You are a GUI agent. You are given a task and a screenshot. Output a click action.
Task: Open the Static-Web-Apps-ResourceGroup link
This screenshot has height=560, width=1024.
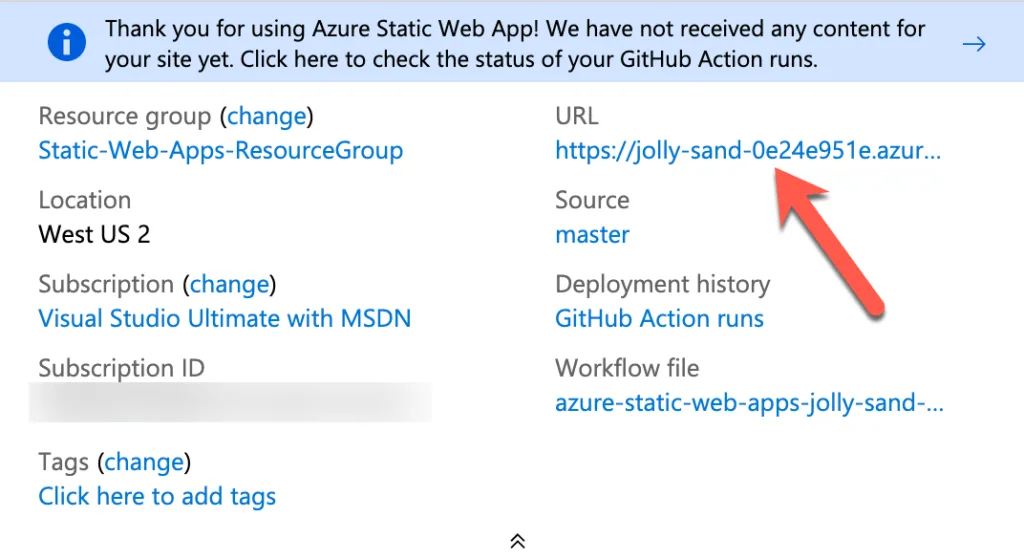pyautogui.click(x=220, y=151)
